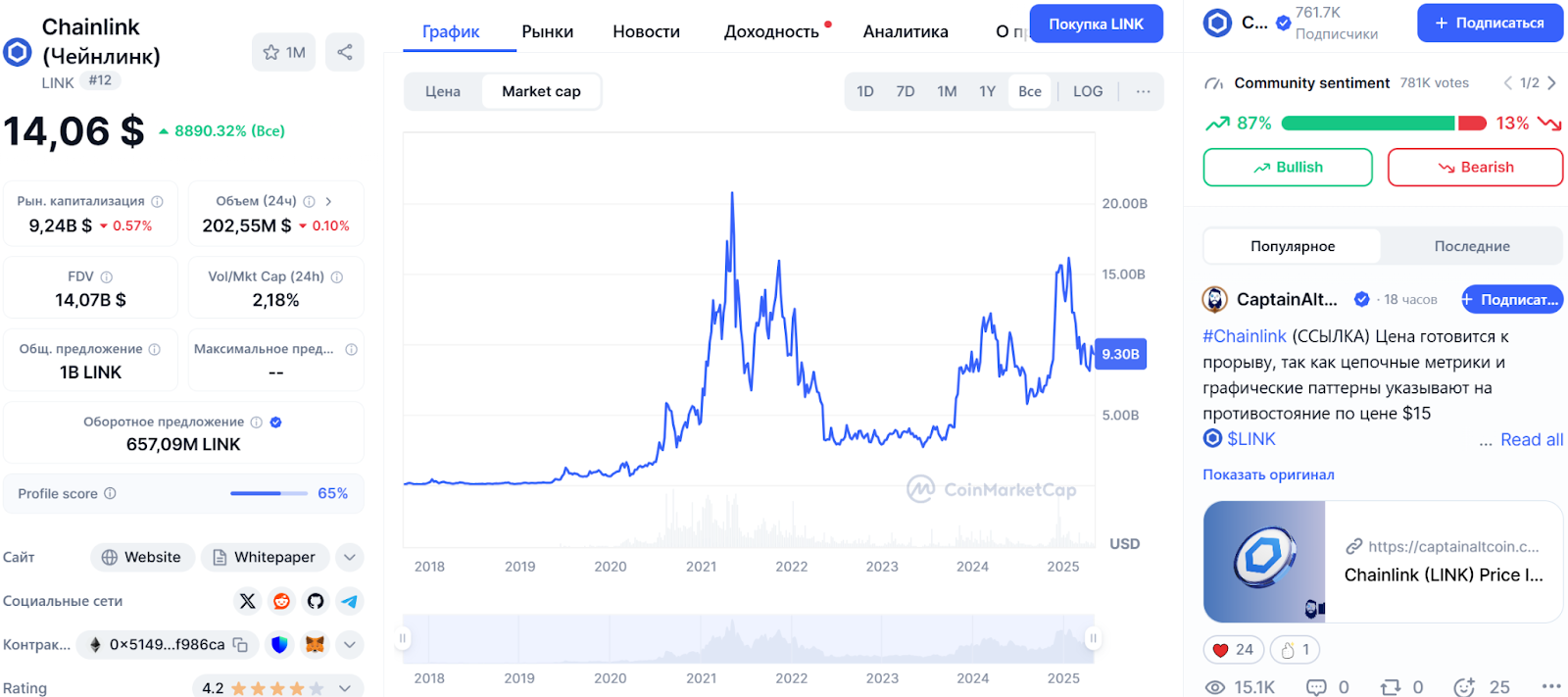Go to previous community sentiment page arrow
The image size is (1568, 697).
coord(1508,83)
